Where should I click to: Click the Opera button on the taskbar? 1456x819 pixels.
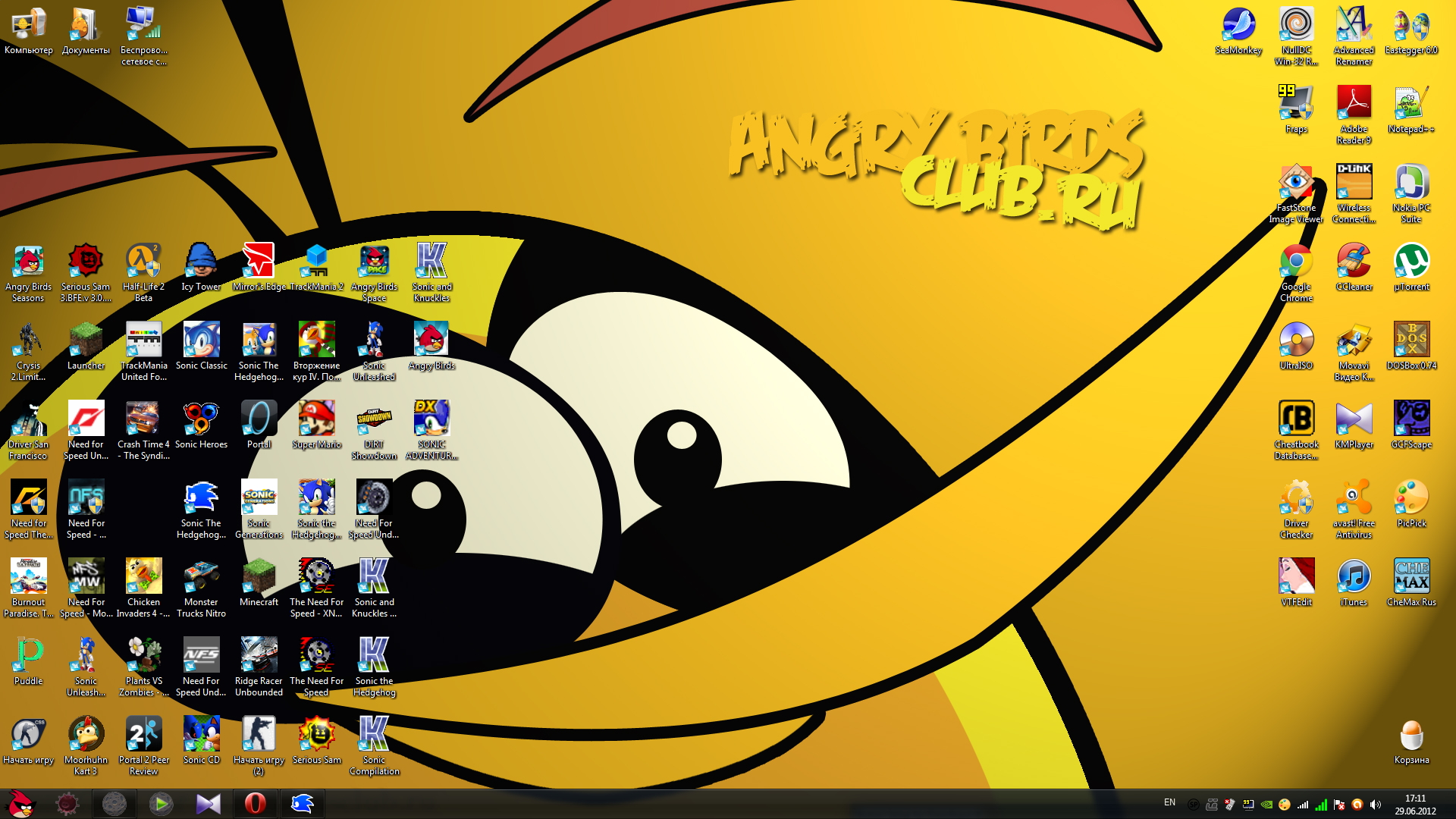click(x=256, y=803)
